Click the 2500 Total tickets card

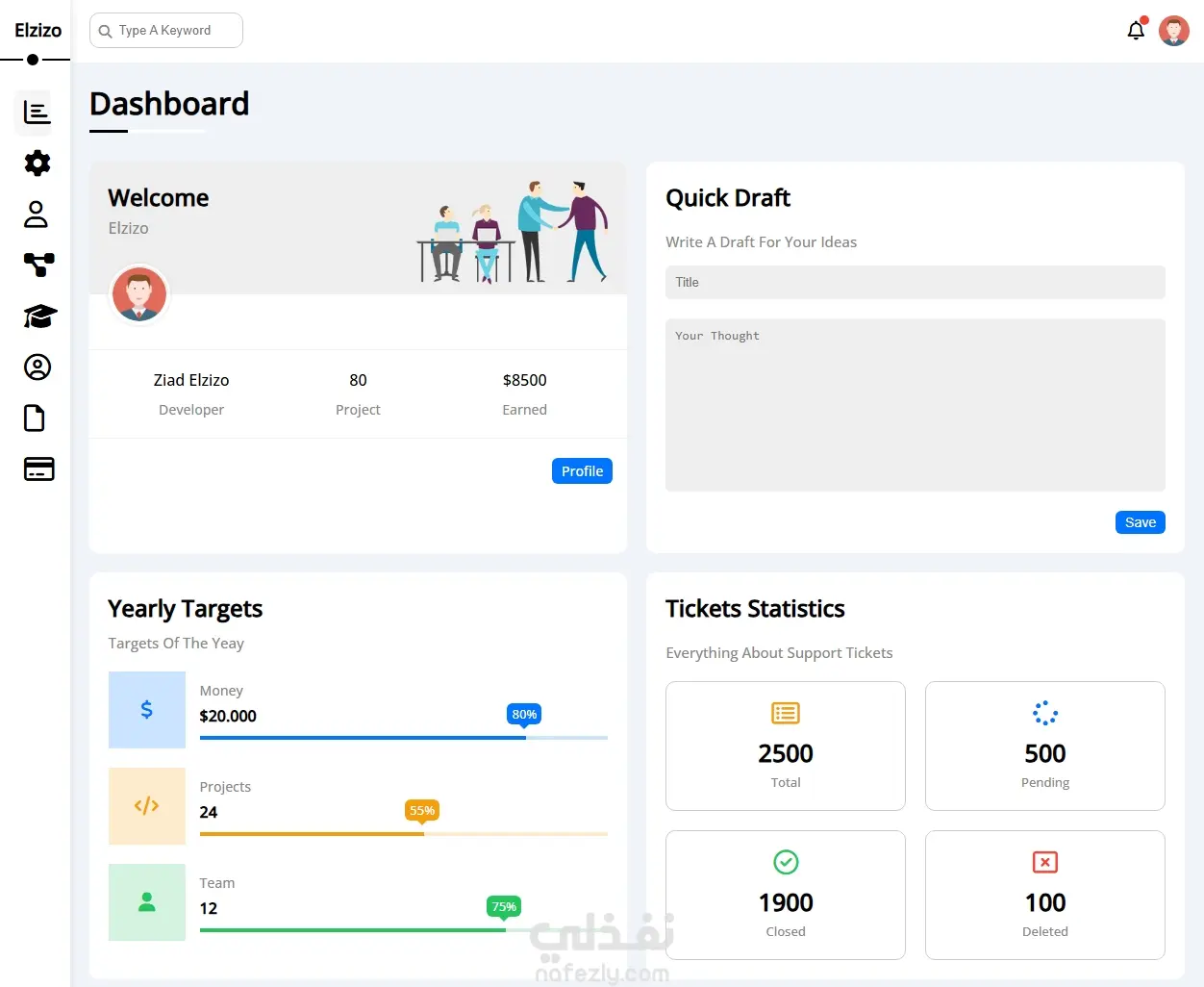(786, 747)
